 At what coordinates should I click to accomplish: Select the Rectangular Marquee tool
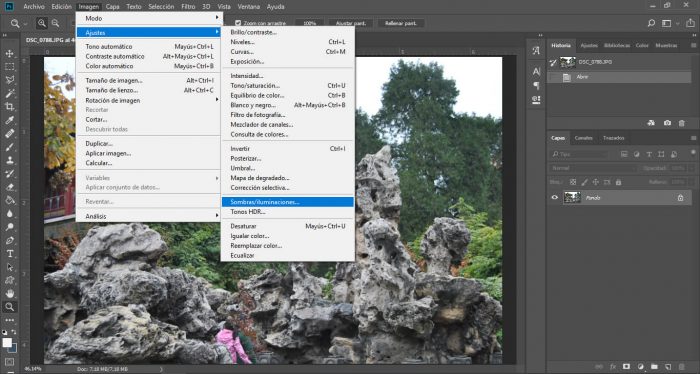(x=9, y=67)
